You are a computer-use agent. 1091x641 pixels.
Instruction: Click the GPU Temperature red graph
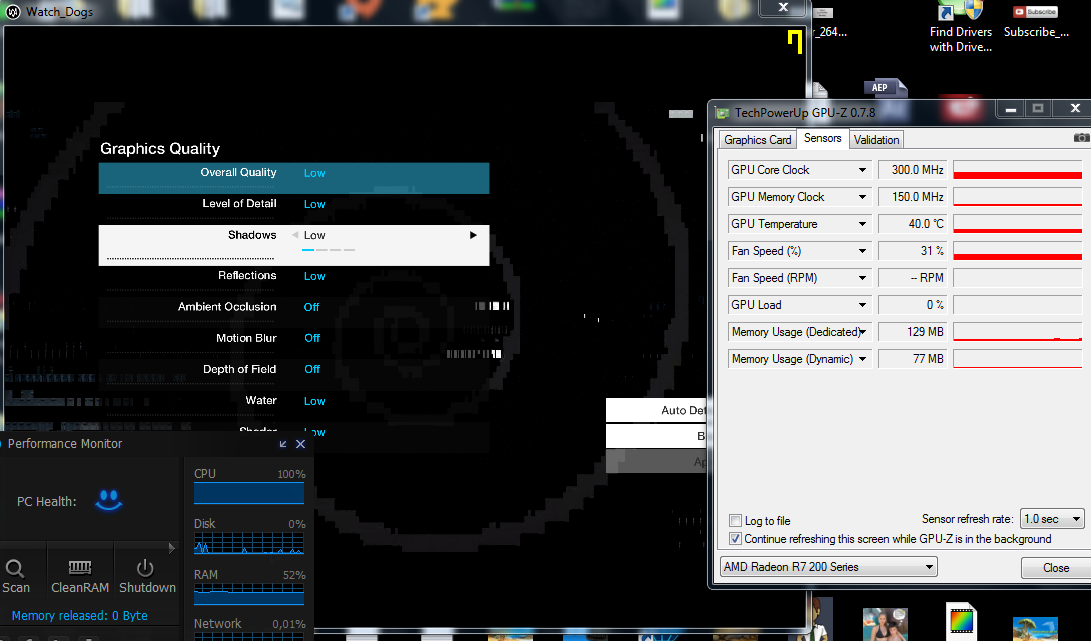(x=1017, y=224)
